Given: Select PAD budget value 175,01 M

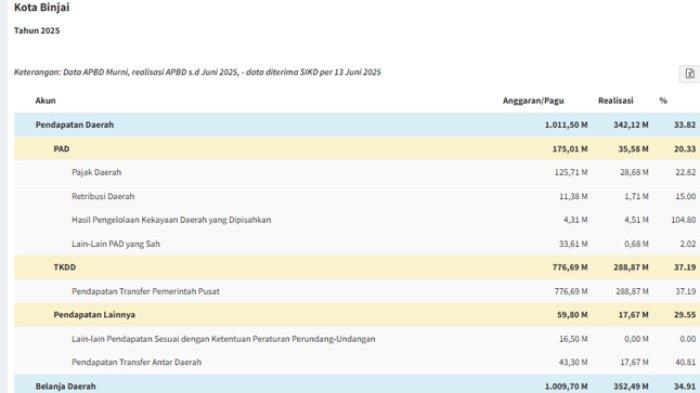Looking at the screenshot, I should (x=570, y=149).
